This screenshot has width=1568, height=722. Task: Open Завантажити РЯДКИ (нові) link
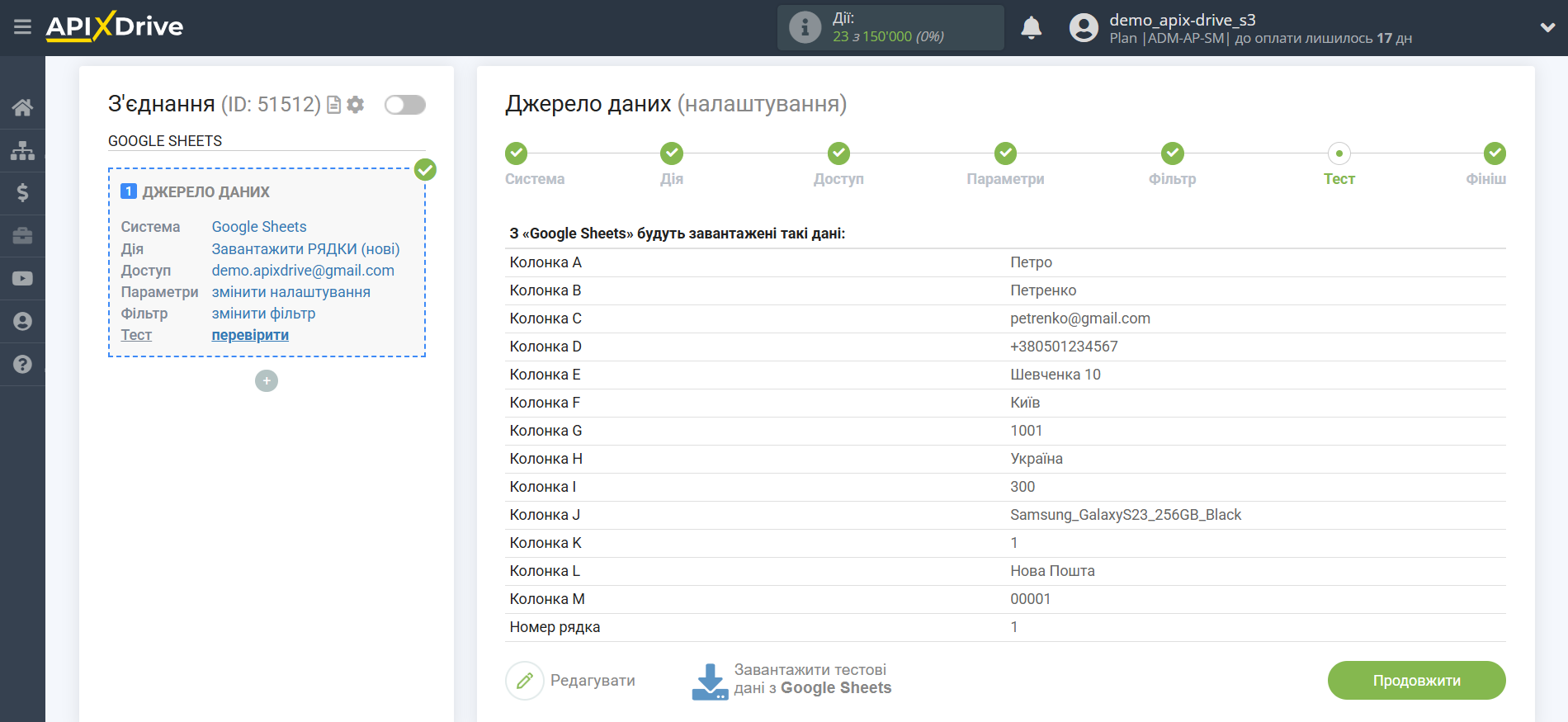click(305, 249)
